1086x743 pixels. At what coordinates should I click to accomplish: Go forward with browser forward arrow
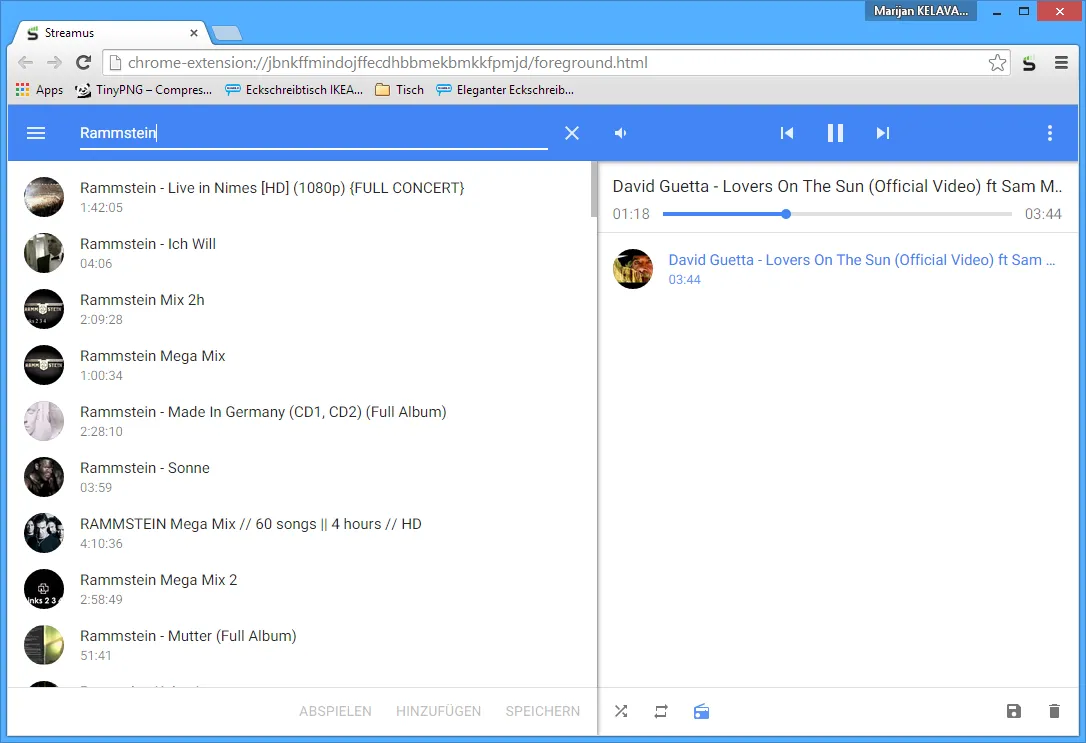point(54,62)
